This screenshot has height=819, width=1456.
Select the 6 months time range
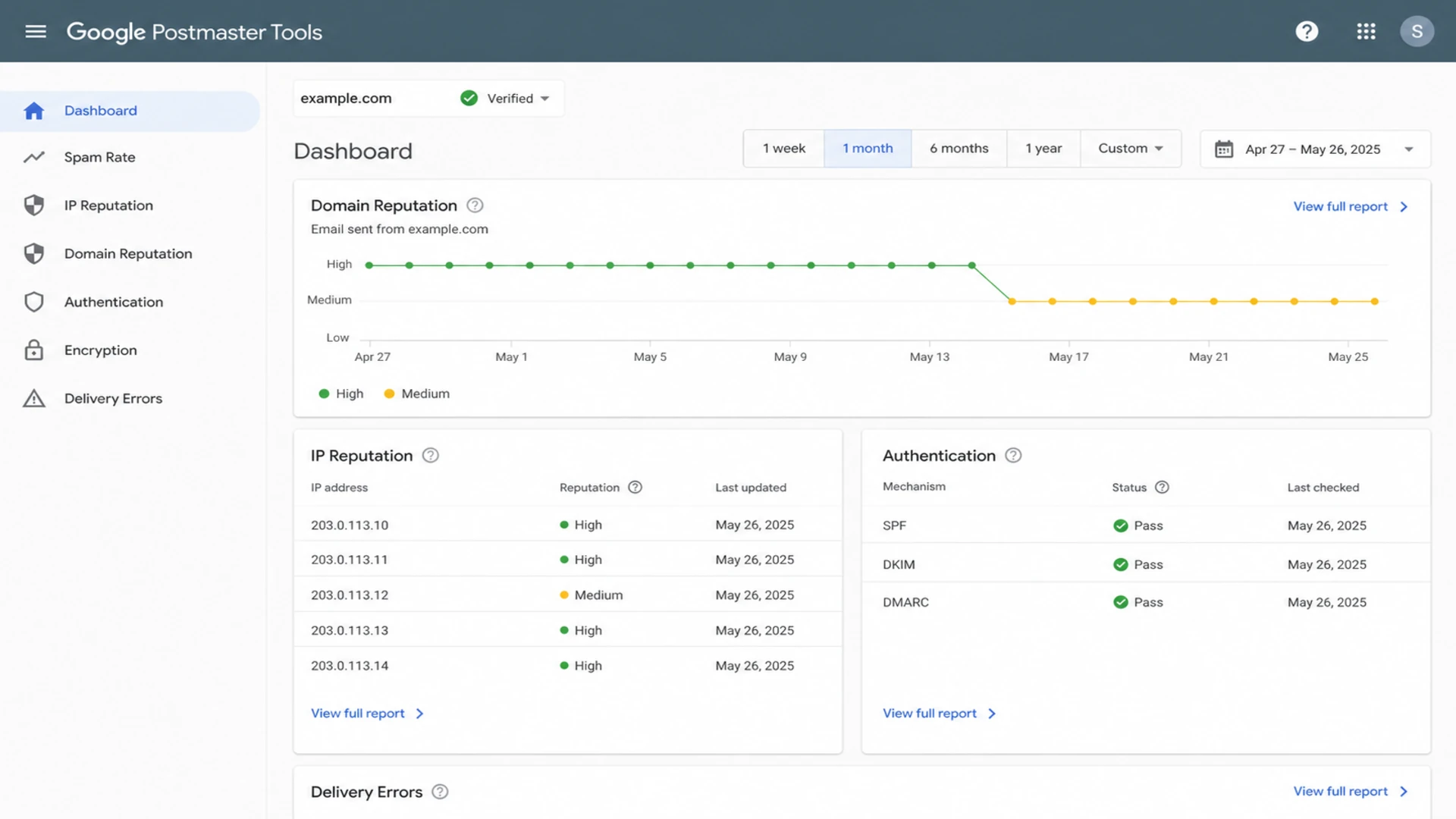coord(959,149)
